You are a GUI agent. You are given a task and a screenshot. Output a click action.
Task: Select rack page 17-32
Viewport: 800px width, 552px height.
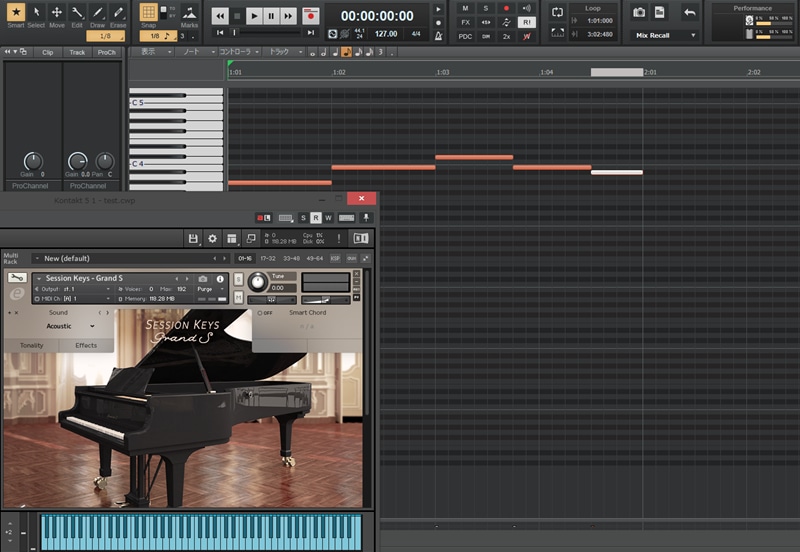[x=268, y=258]
